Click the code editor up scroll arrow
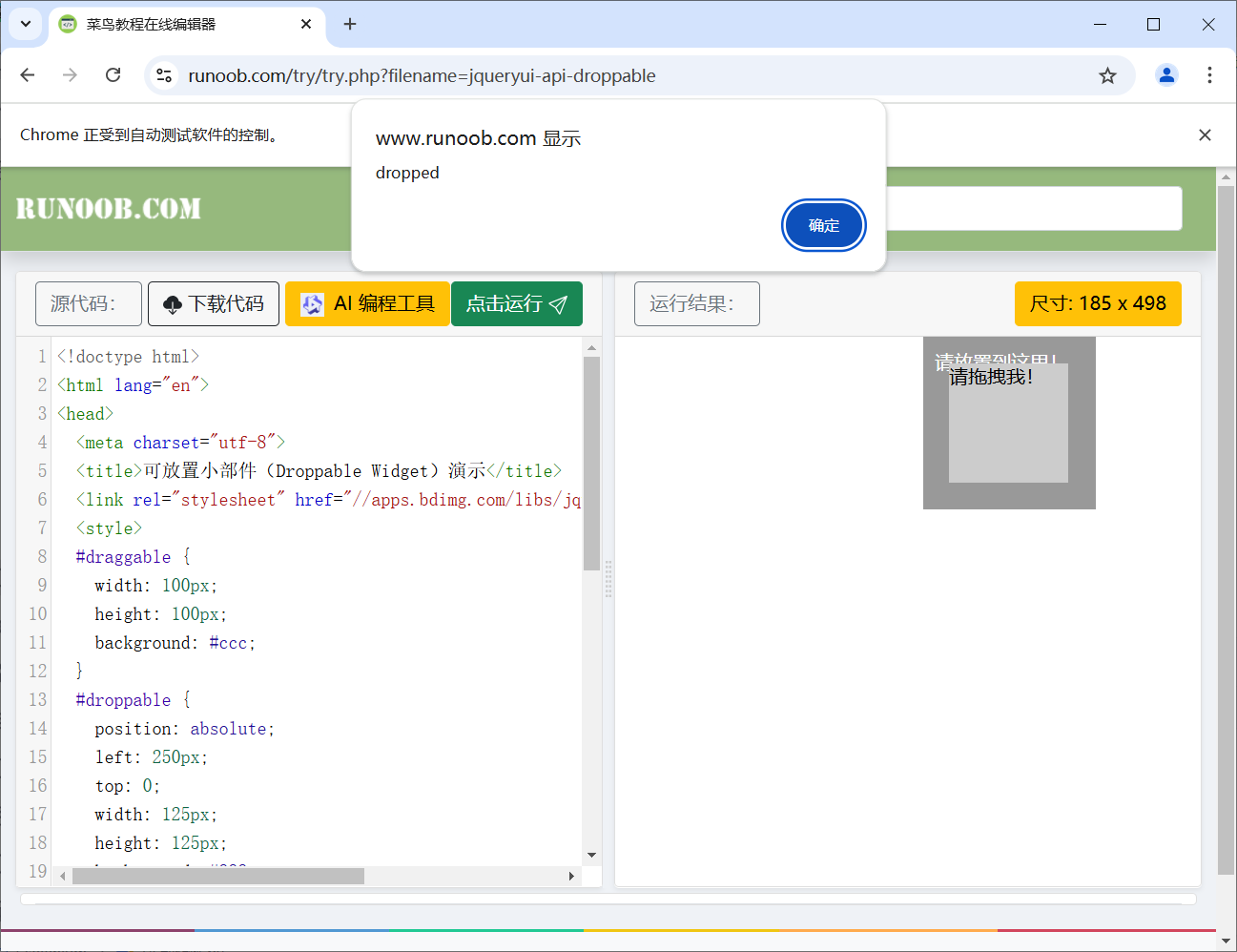The height and width of the screenshot is (952, 1237). click(591, 348)
